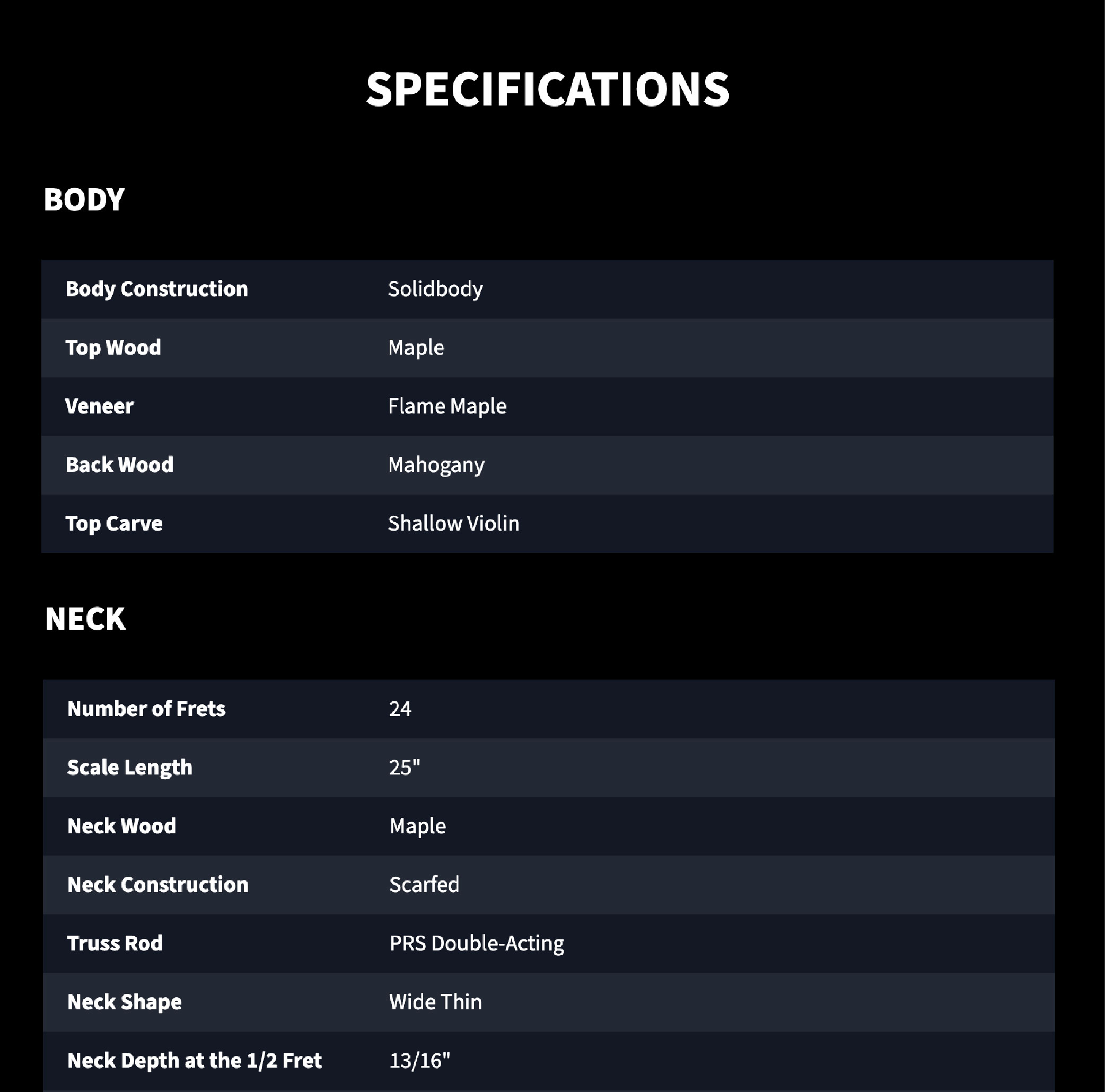Image resolution: width=1105 pixels, height=1092 pixels.
Task: Select the Scale Length label
Action: click(130, 767)
